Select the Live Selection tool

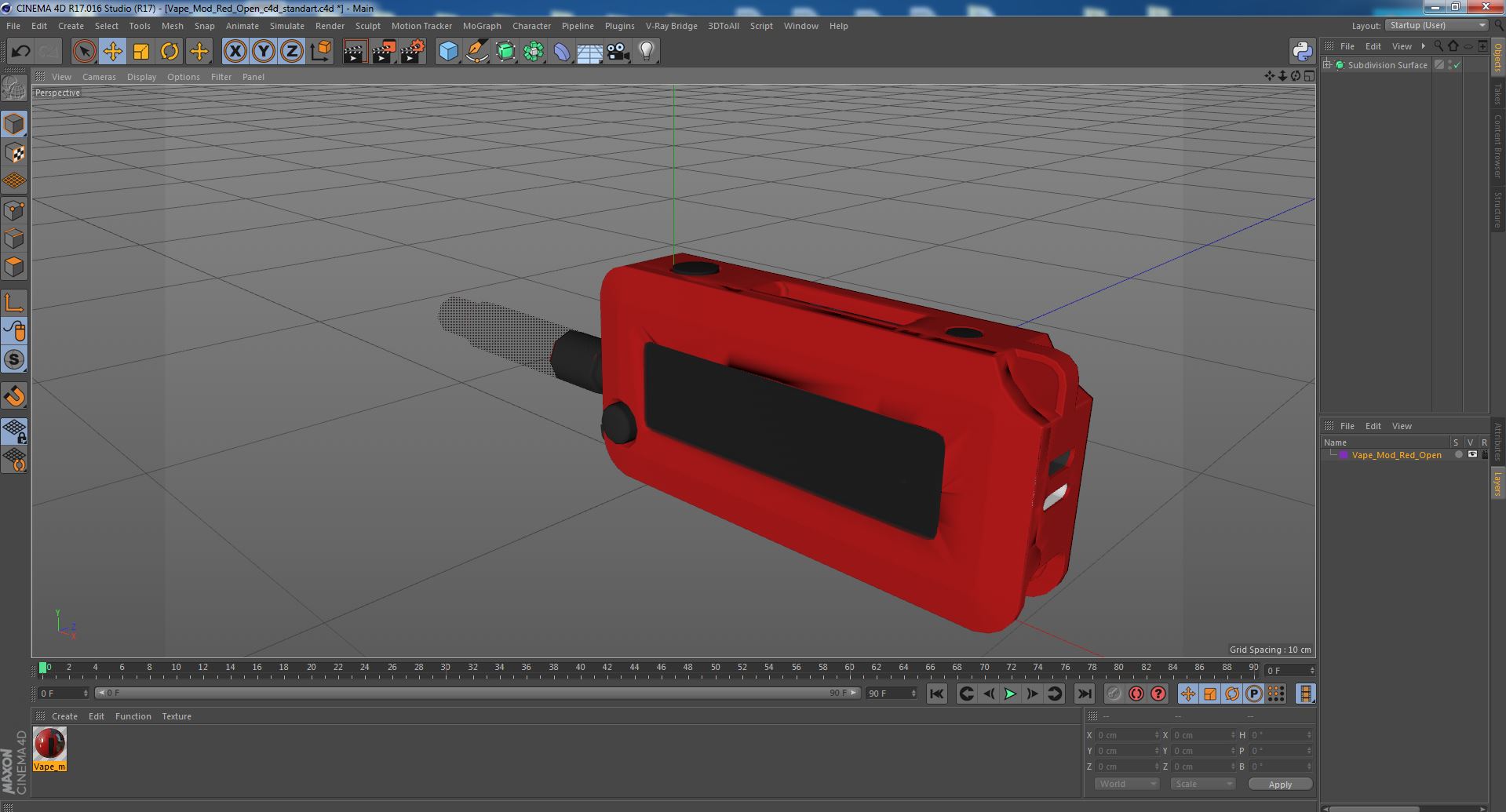click(x=84, y=52)
